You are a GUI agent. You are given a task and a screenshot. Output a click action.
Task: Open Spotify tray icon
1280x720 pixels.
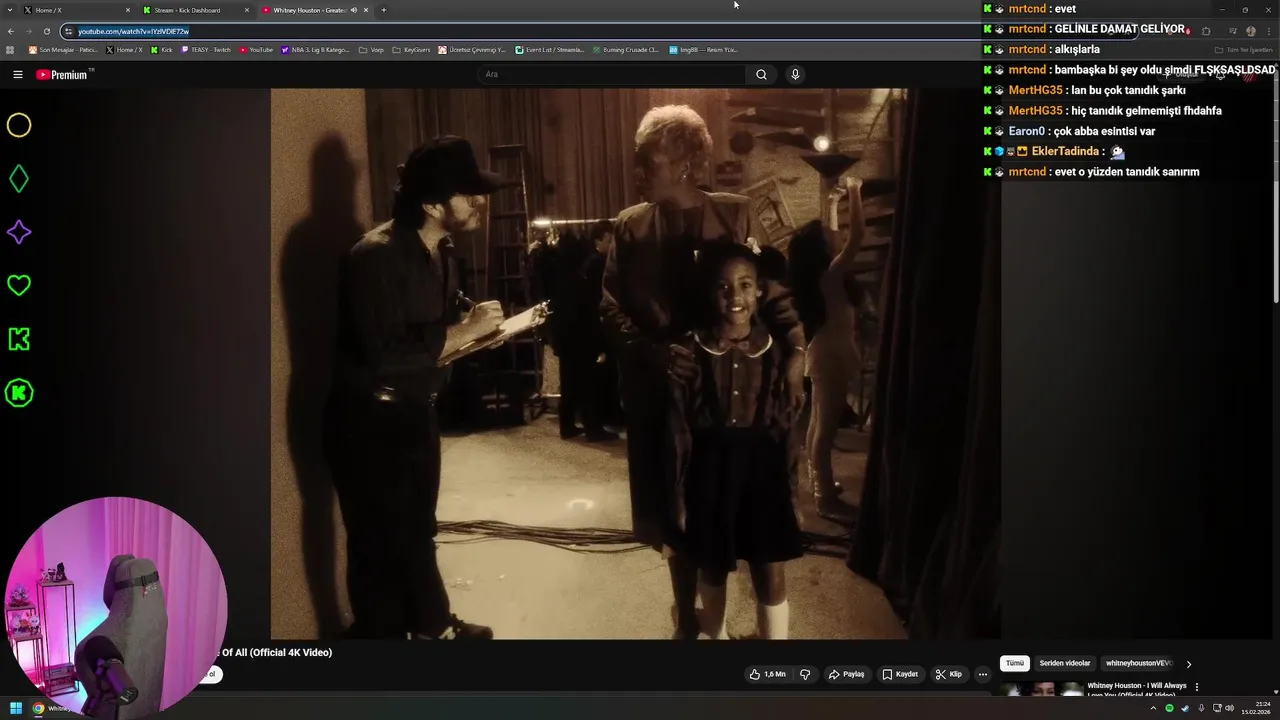pyautogui.click(x=1169, y=708)
